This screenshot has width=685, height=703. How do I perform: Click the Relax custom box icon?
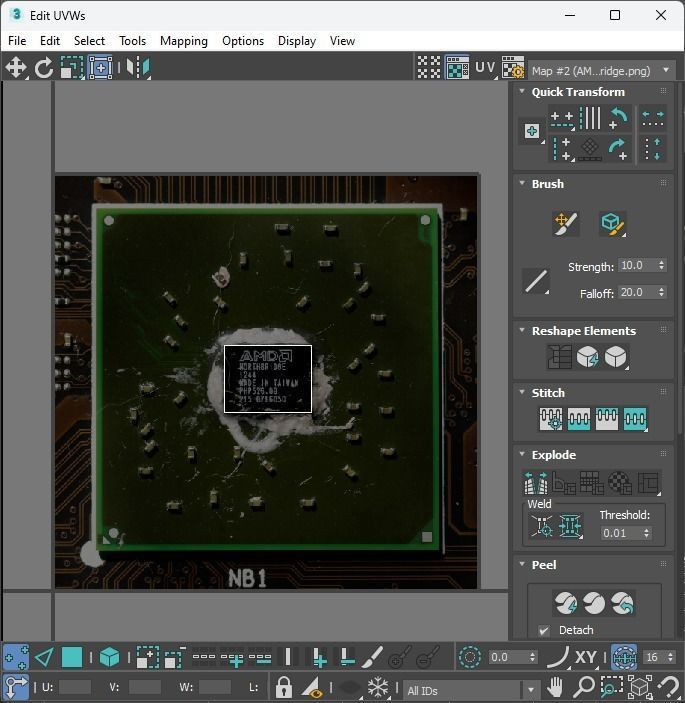[616, 357]
